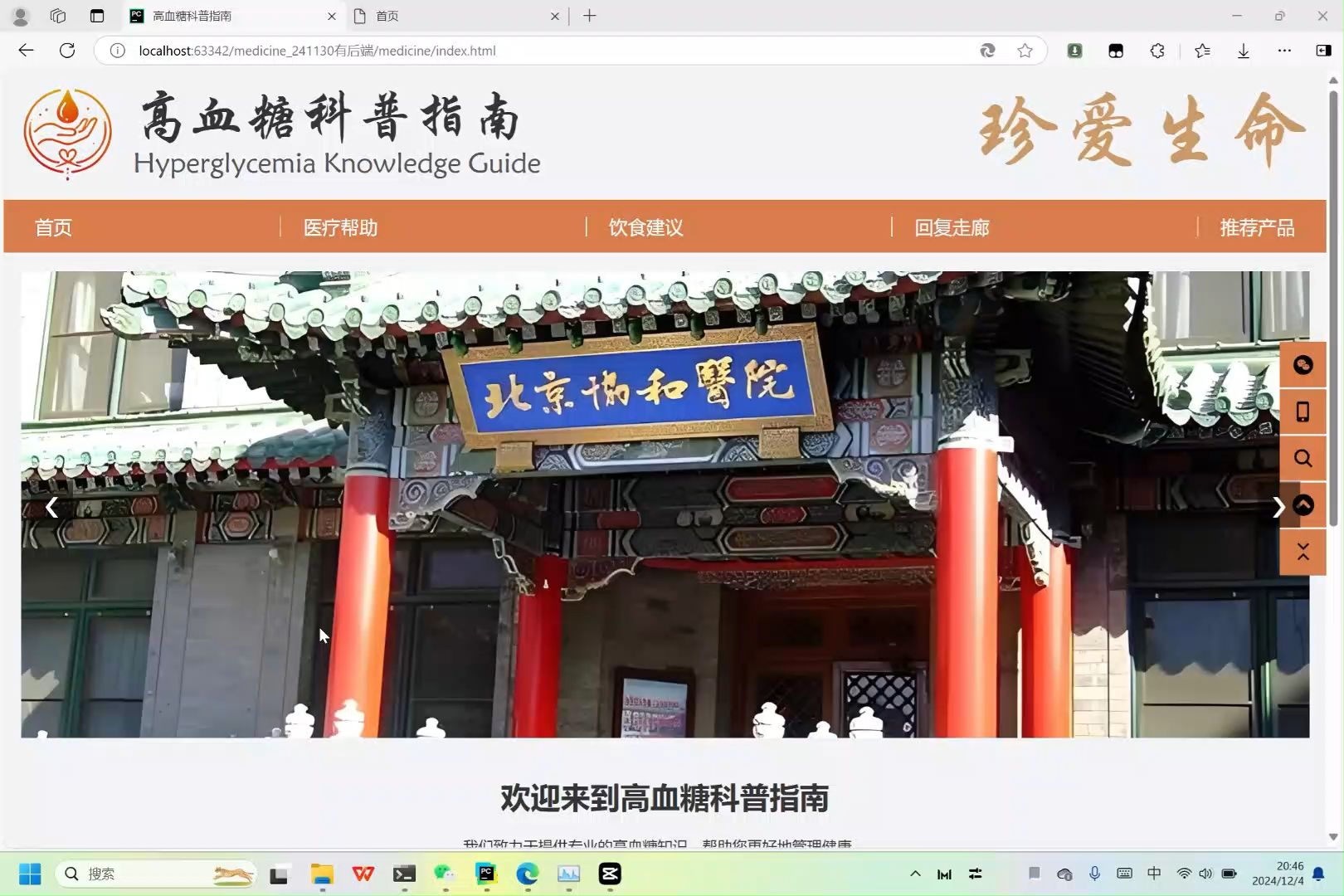Show previous carousel slide
This screenshot has width=1344, height=896.
[x=51, y=507]
